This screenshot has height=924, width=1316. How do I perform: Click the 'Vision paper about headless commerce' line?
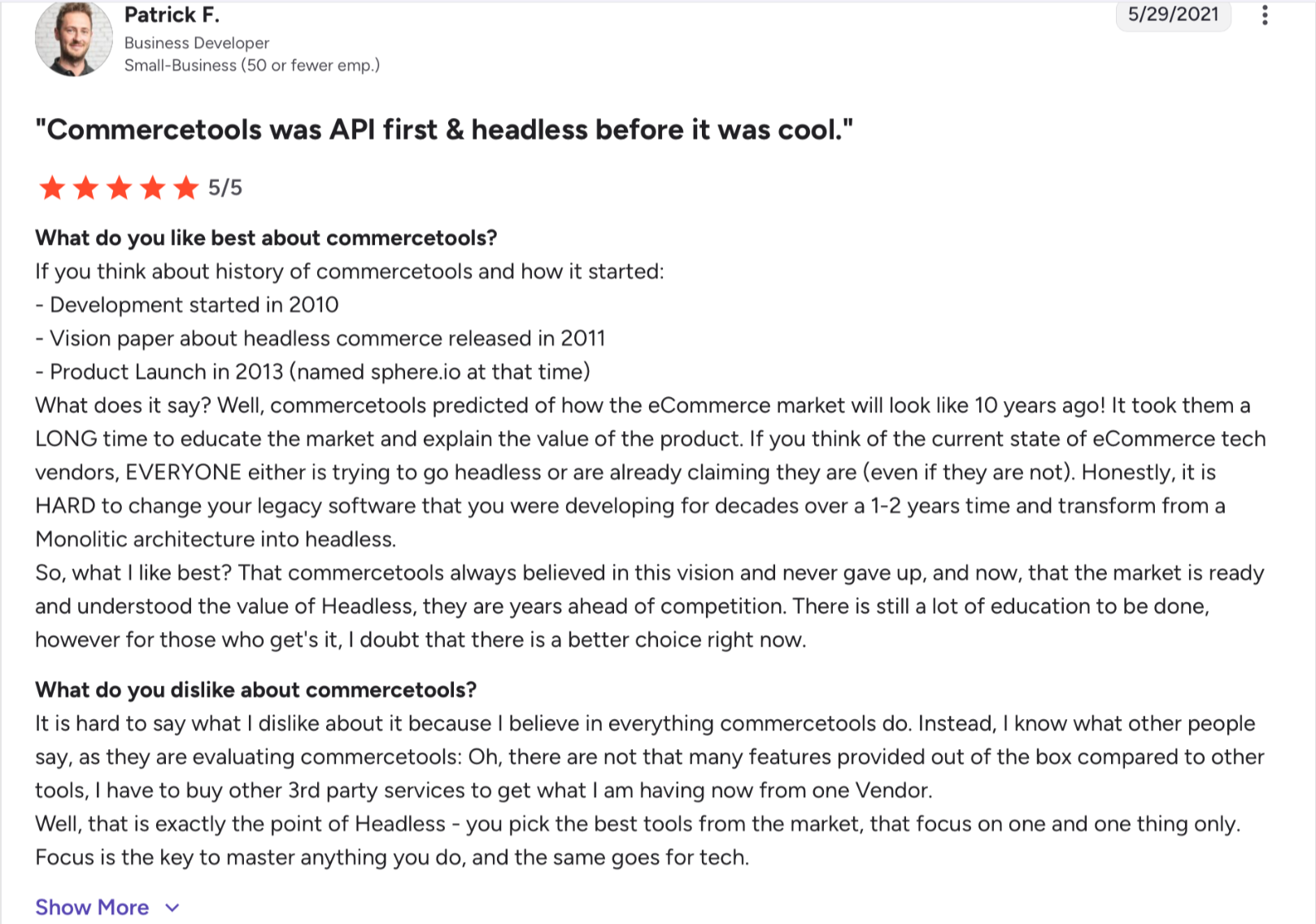click(320, 338)
